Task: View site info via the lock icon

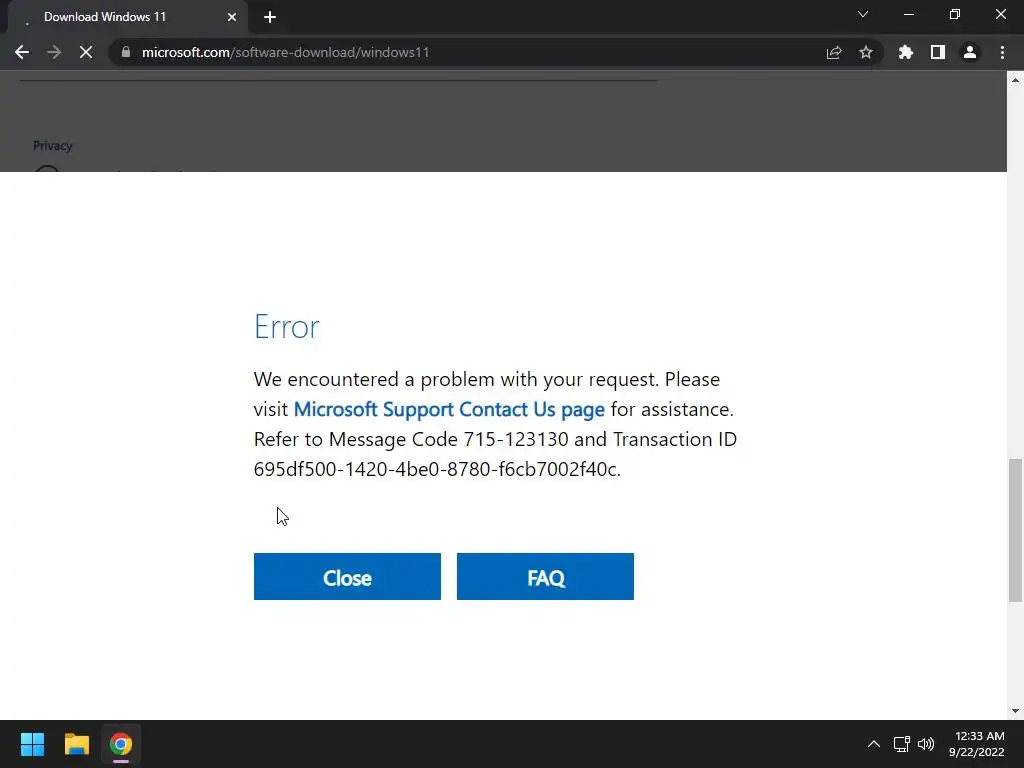Action: (126, 52)
